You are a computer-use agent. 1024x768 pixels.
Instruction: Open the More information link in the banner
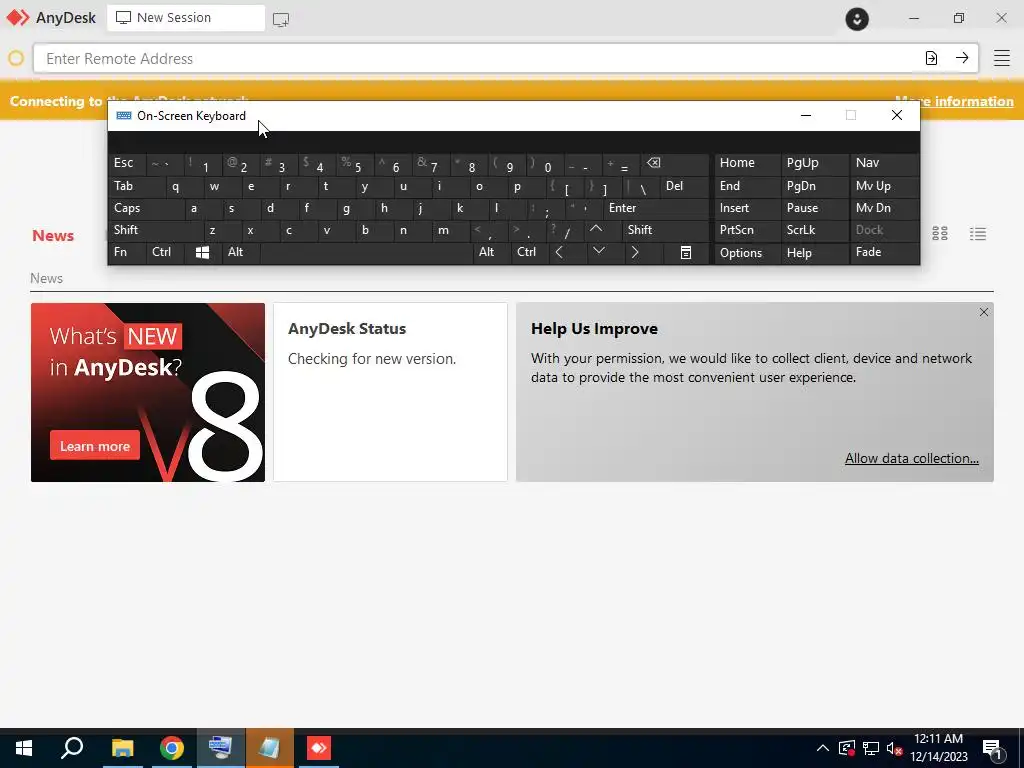click(x=954, y=101)
